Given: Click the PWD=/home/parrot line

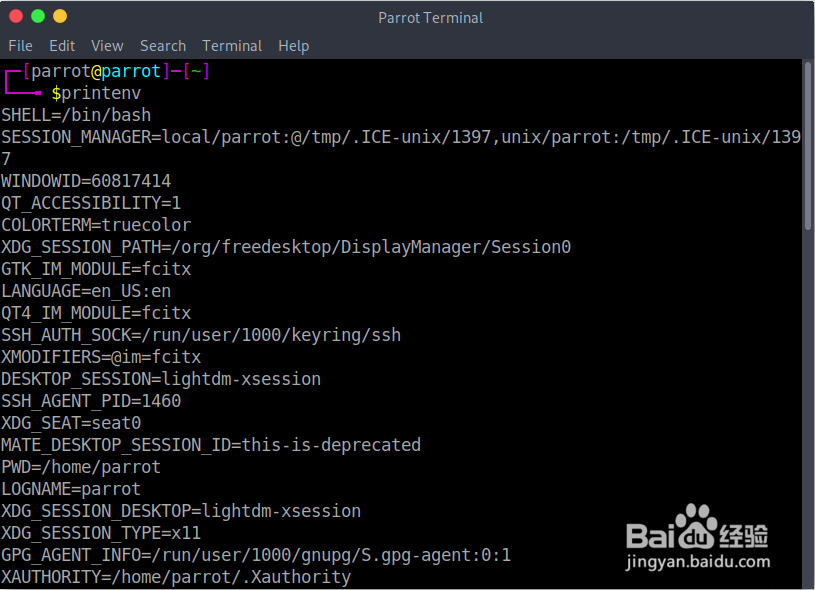Looking at the screenshot, I should 81,467.
